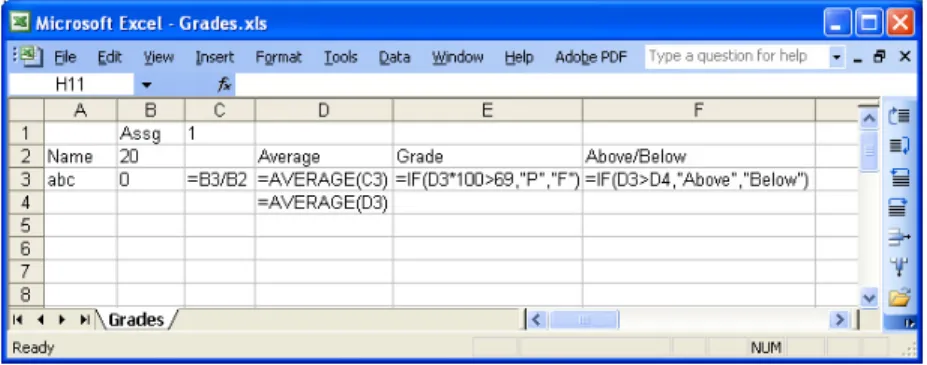
Task: Open the Format menu
Action: tap(278, 57)
